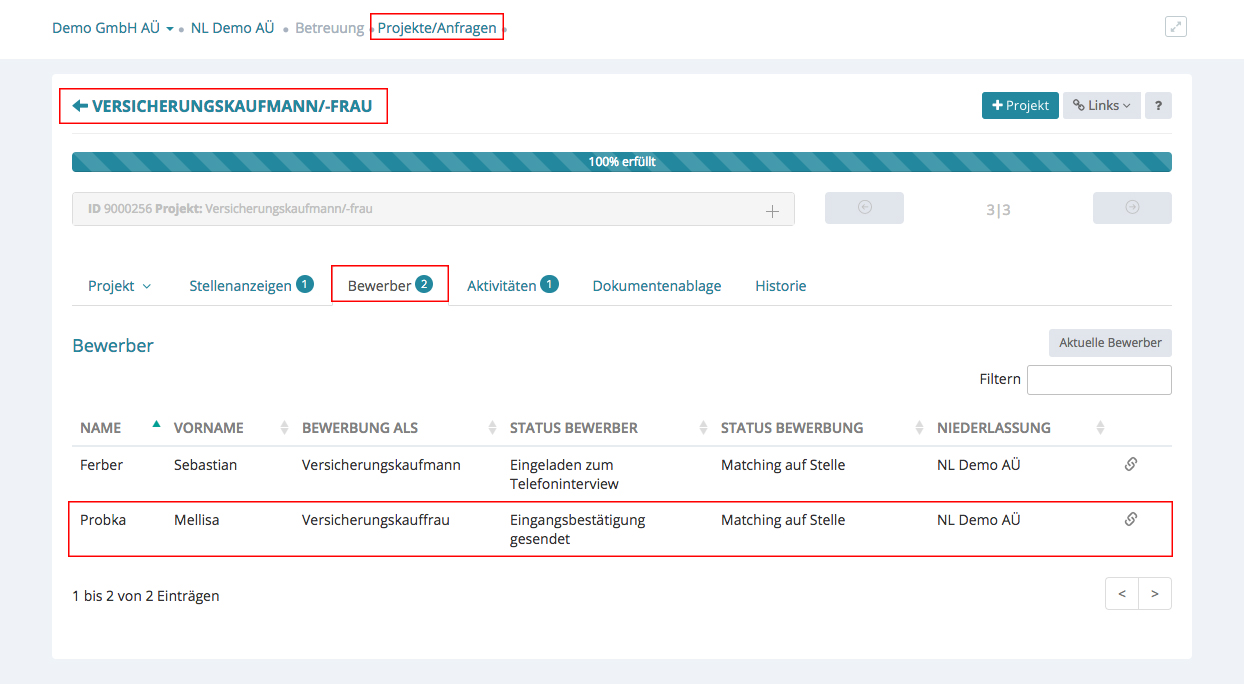Open the Dokumentenablage tab

(657, 286)
